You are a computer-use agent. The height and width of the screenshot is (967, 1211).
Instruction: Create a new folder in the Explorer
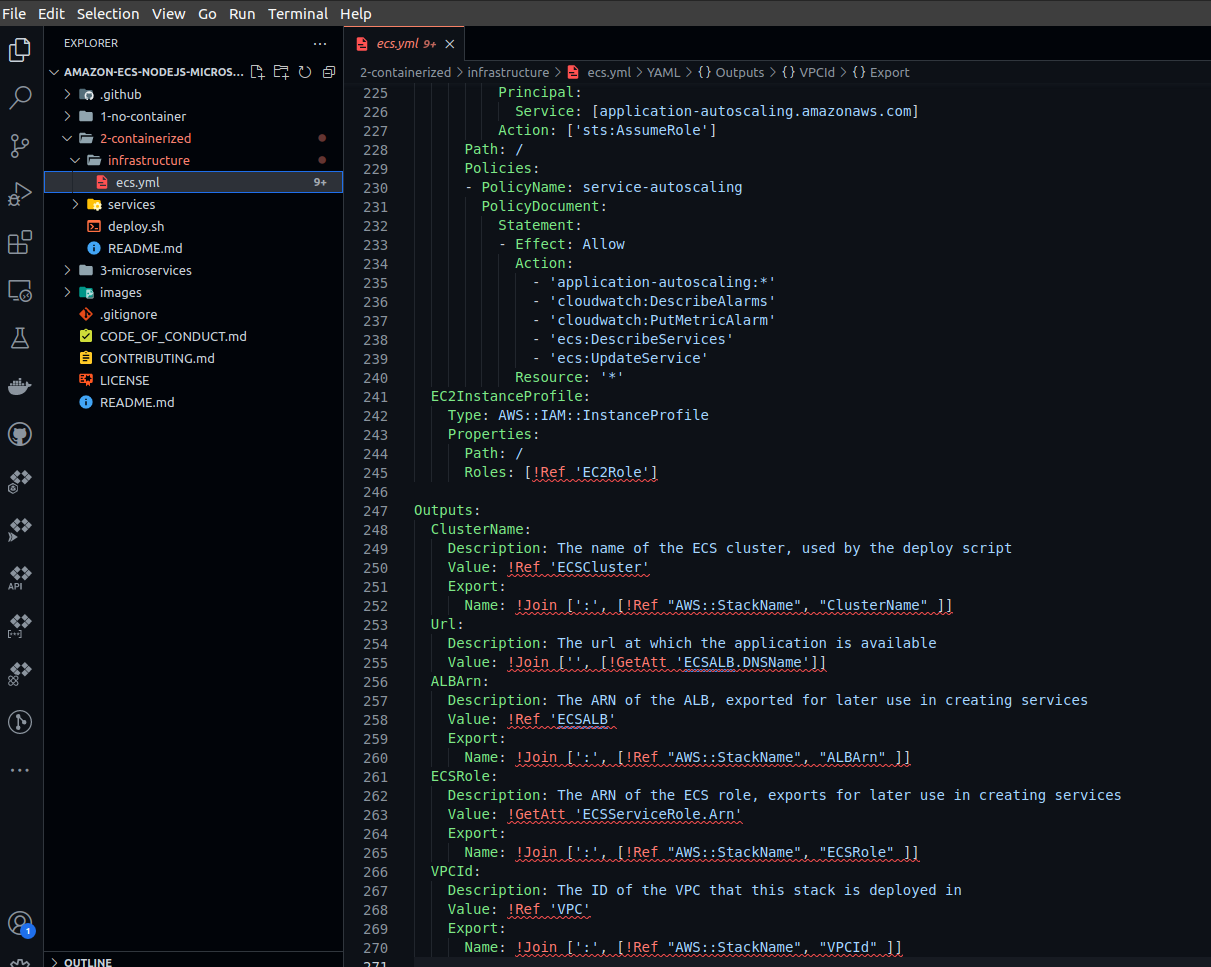pyautogui.click(x=281, y=72)
